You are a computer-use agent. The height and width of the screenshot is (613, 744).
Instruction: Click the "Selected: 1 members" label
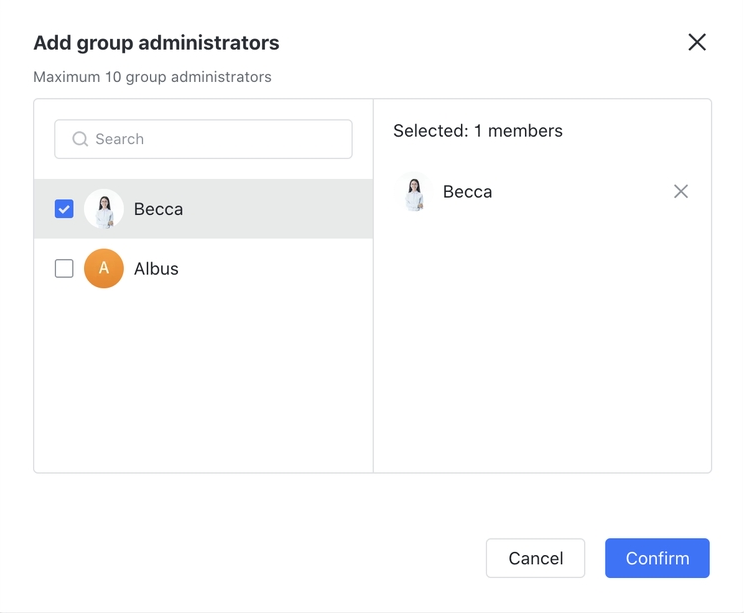coord(477,131)
